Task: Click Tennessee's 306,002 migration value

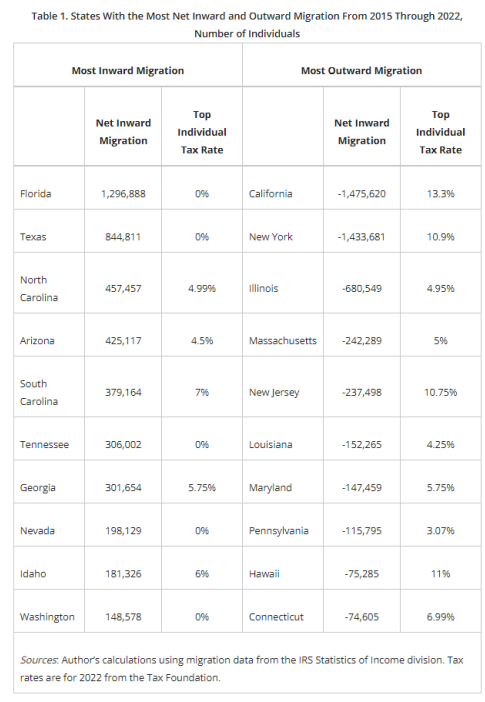Action: tap(123, 445)
